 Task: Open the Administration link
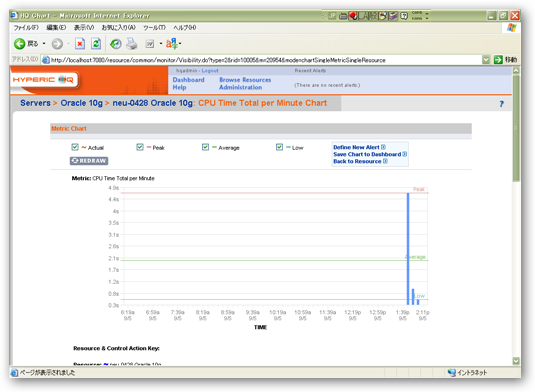241,87
